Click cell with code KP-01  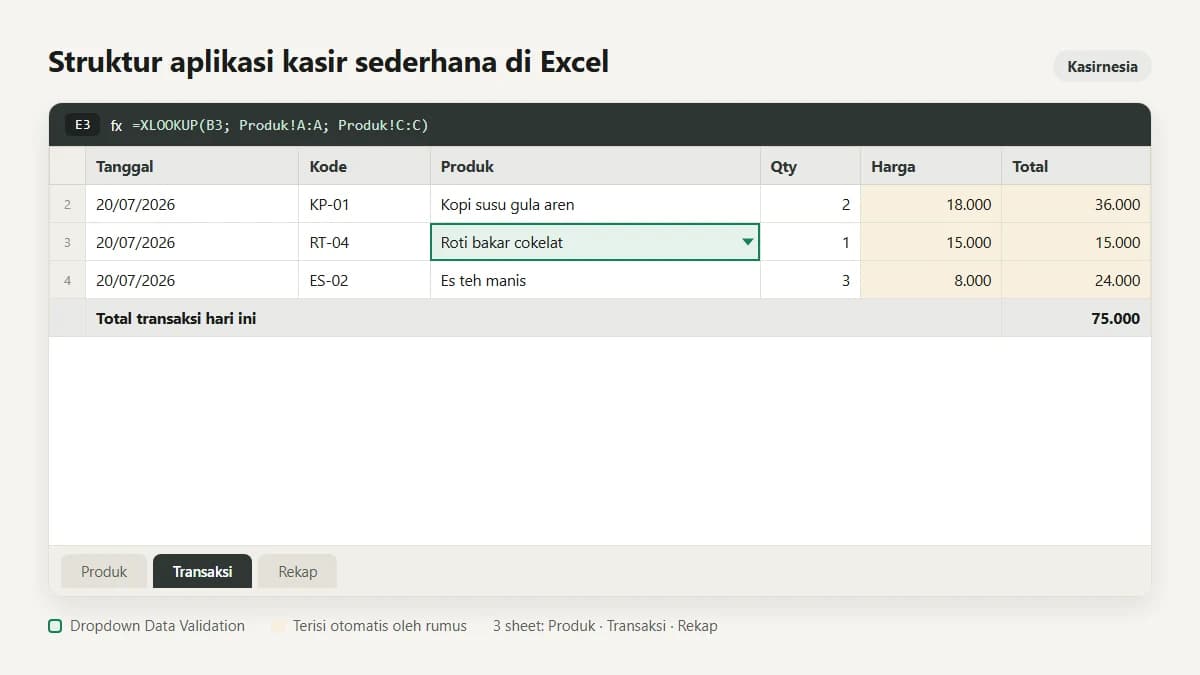pyautogui.click(x=365, y=204)
